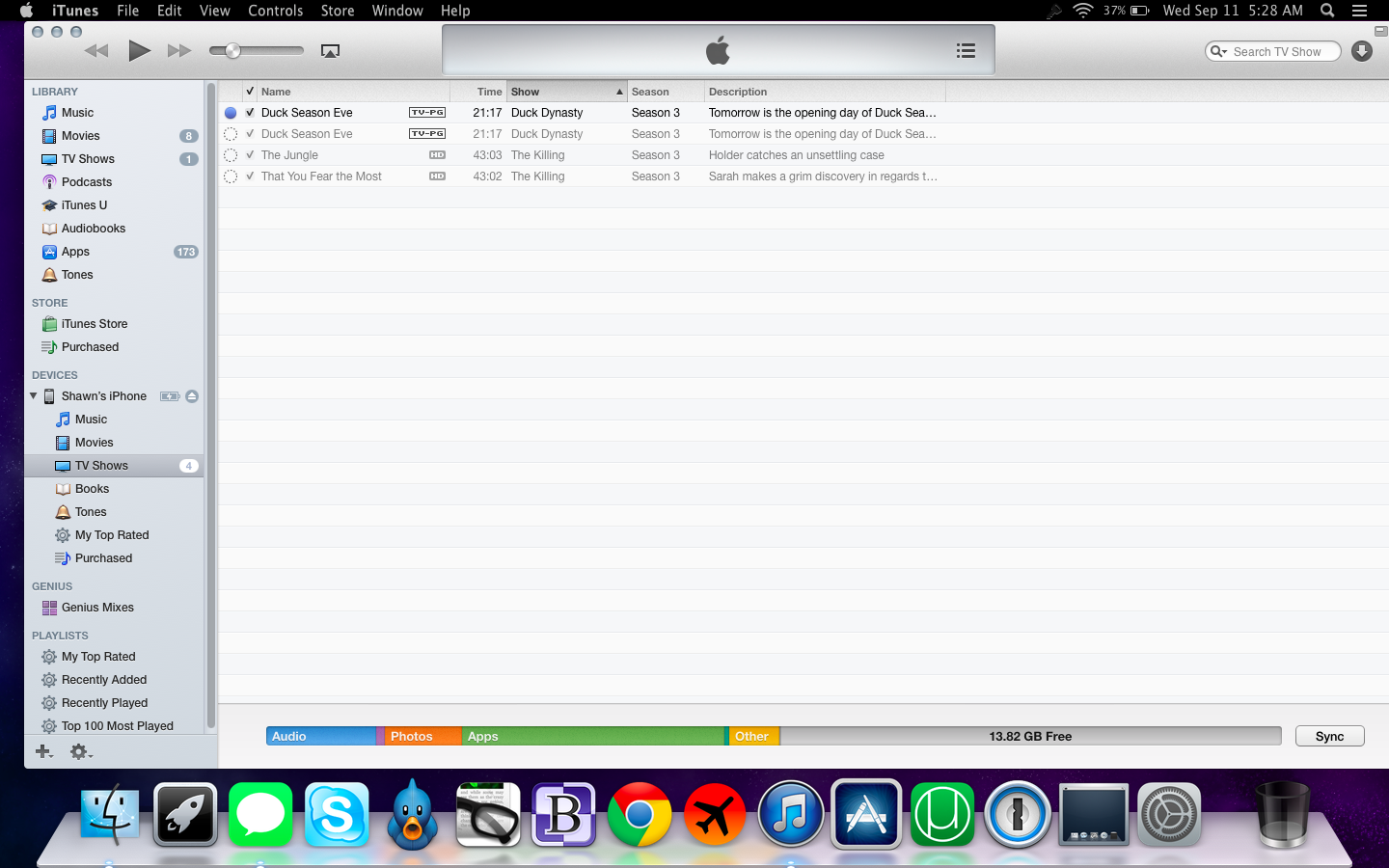This screenshot has height=868, width=1389.
Task: Sort by the Time column header
Action: tap(478, 92)
